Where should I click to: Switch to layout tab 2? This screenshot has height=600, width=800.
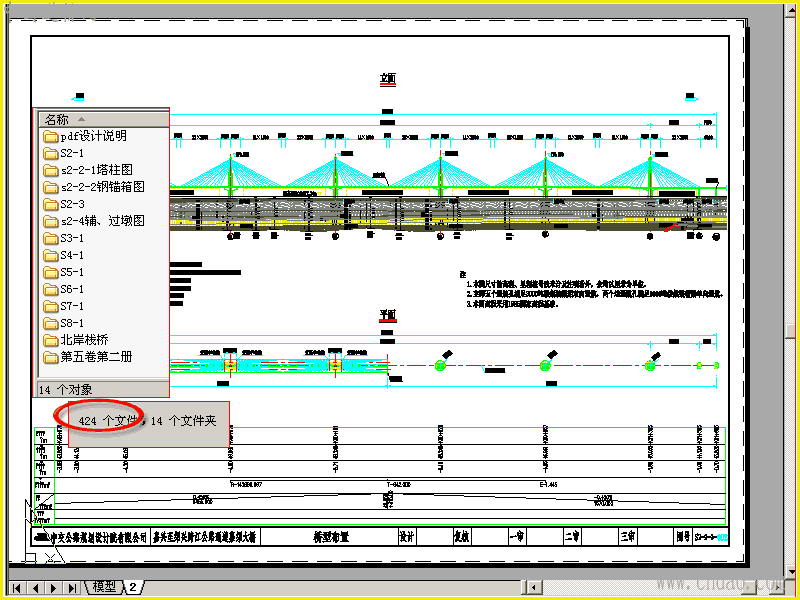point(134,587)
